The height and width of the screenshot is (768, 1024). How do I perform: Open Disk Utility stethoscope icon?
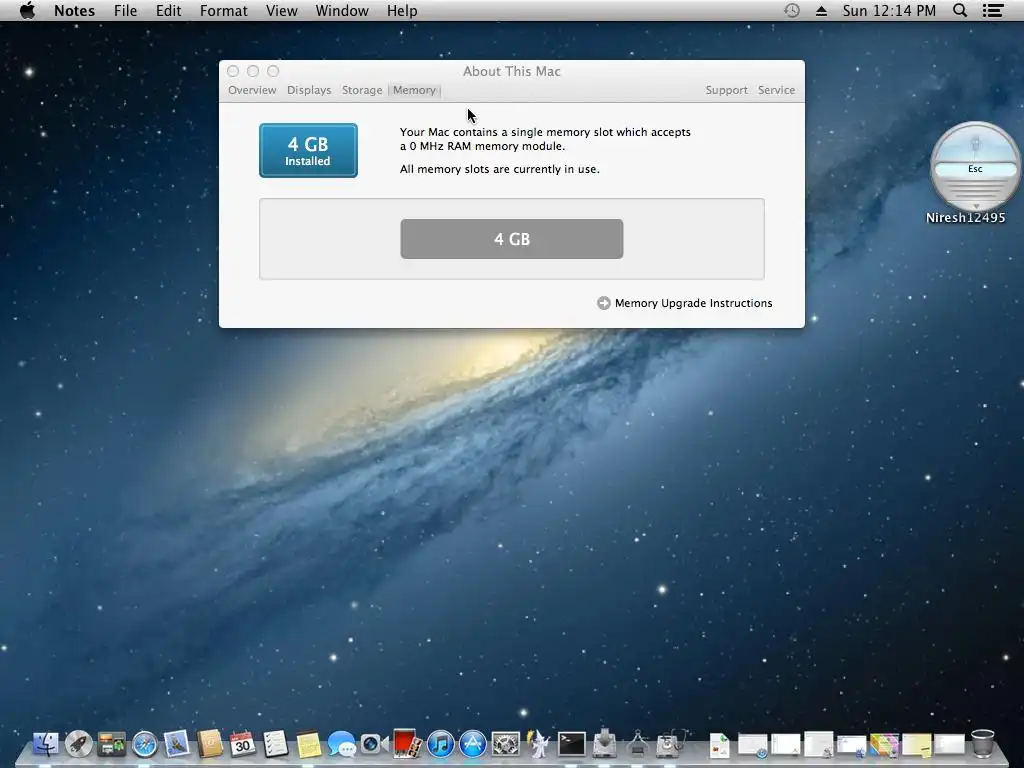coord(671,744)
